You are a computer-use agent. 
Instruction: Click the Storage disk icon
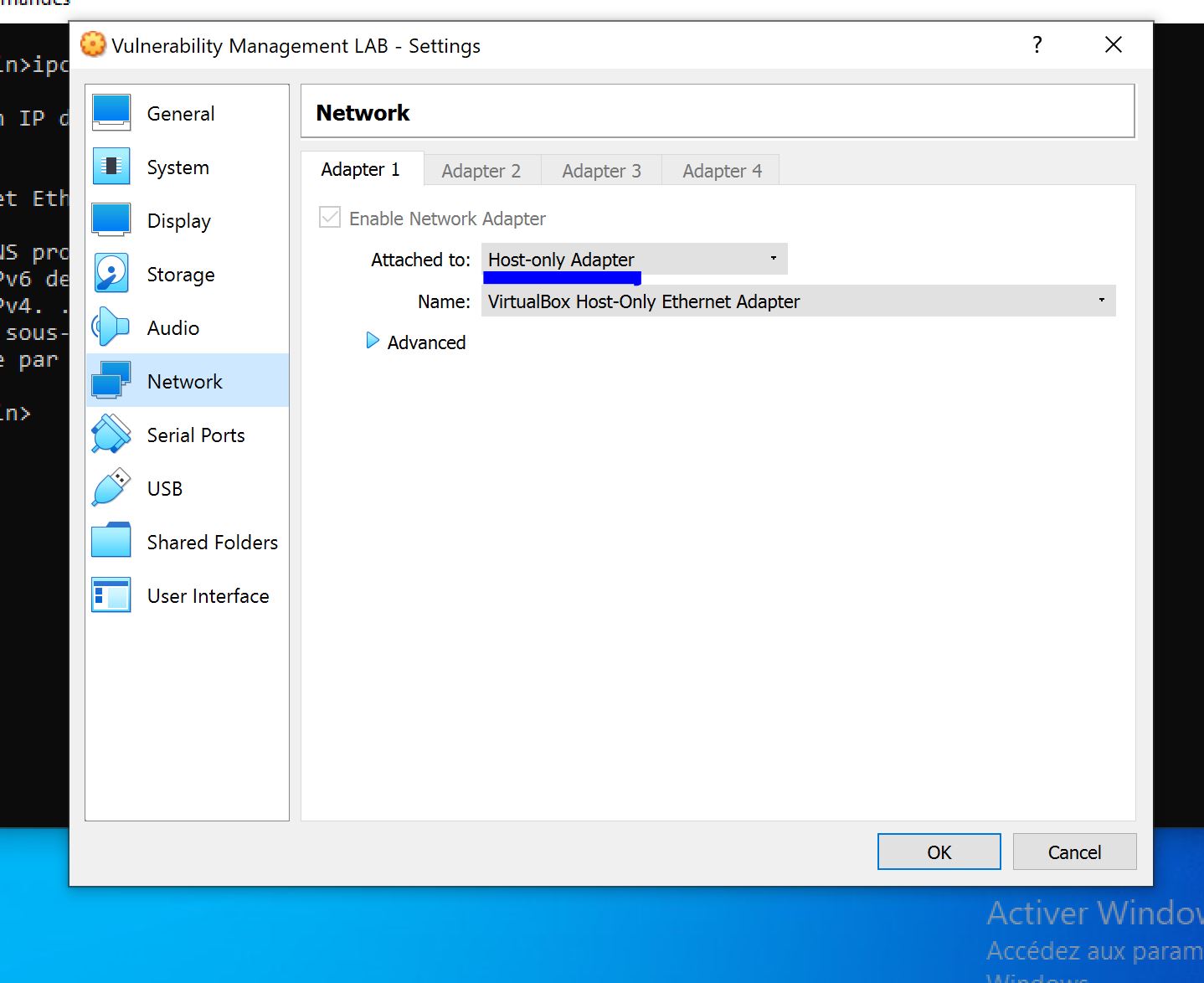[111, 274]
